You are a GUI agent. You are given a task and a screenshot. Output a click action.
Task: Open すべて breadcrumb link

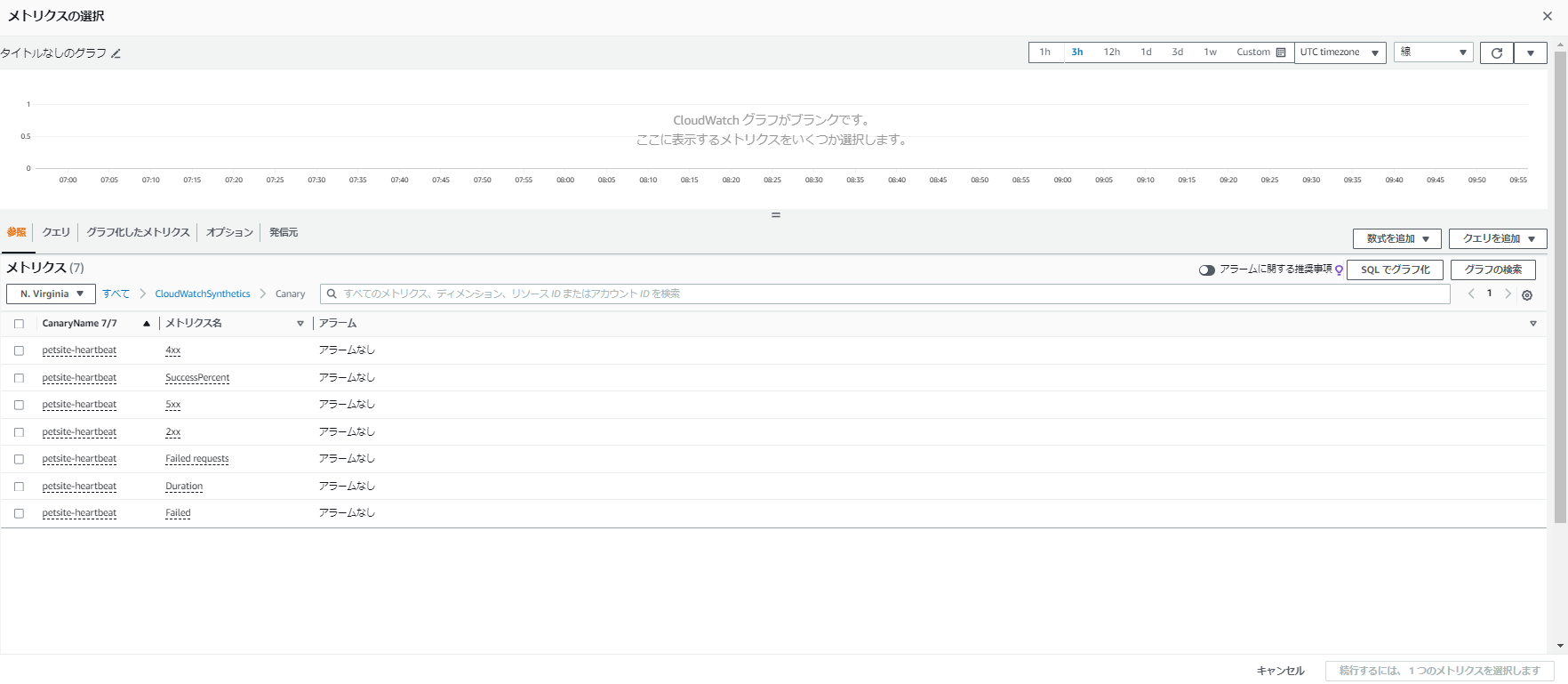click(x=116, y=294)
